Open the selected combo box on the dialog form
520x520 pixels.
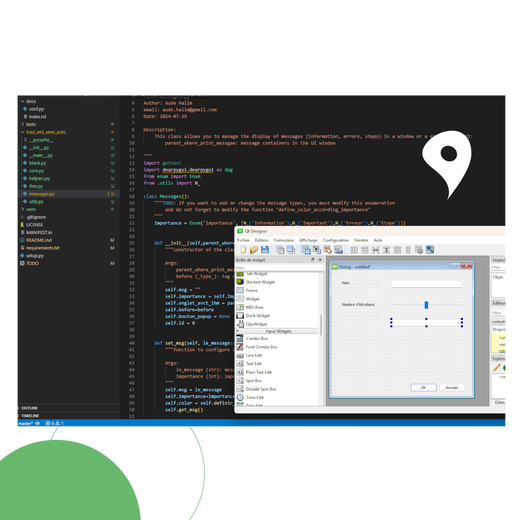pos(426,323)
